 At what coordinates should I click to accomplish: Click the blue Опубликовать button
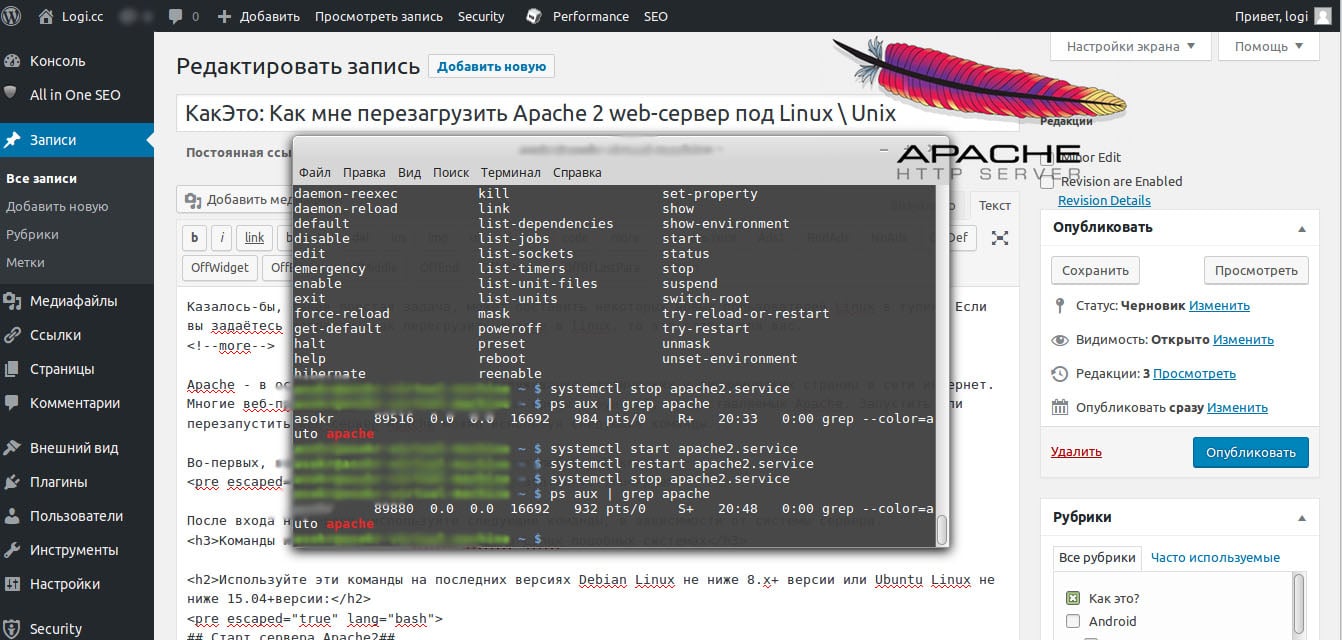pyautogui.click(x=1251, y=452)
